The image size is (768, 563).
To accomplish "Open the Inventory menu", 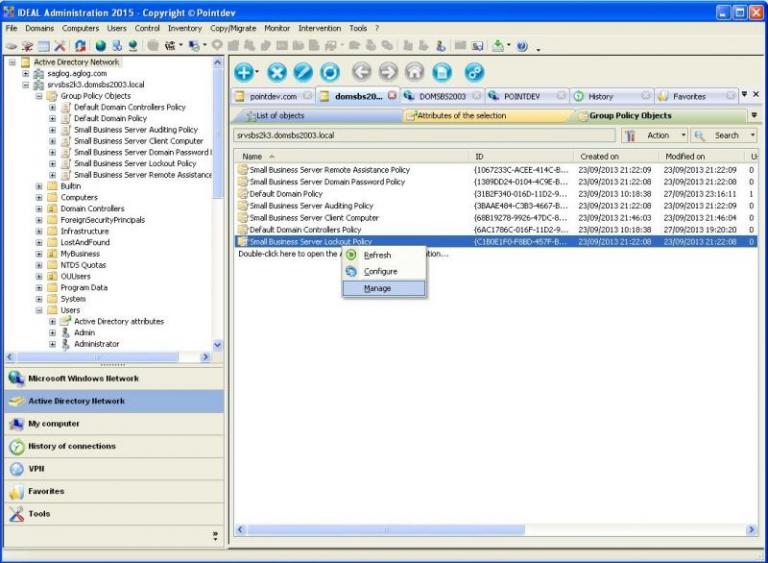I will [x=184, y=28].
